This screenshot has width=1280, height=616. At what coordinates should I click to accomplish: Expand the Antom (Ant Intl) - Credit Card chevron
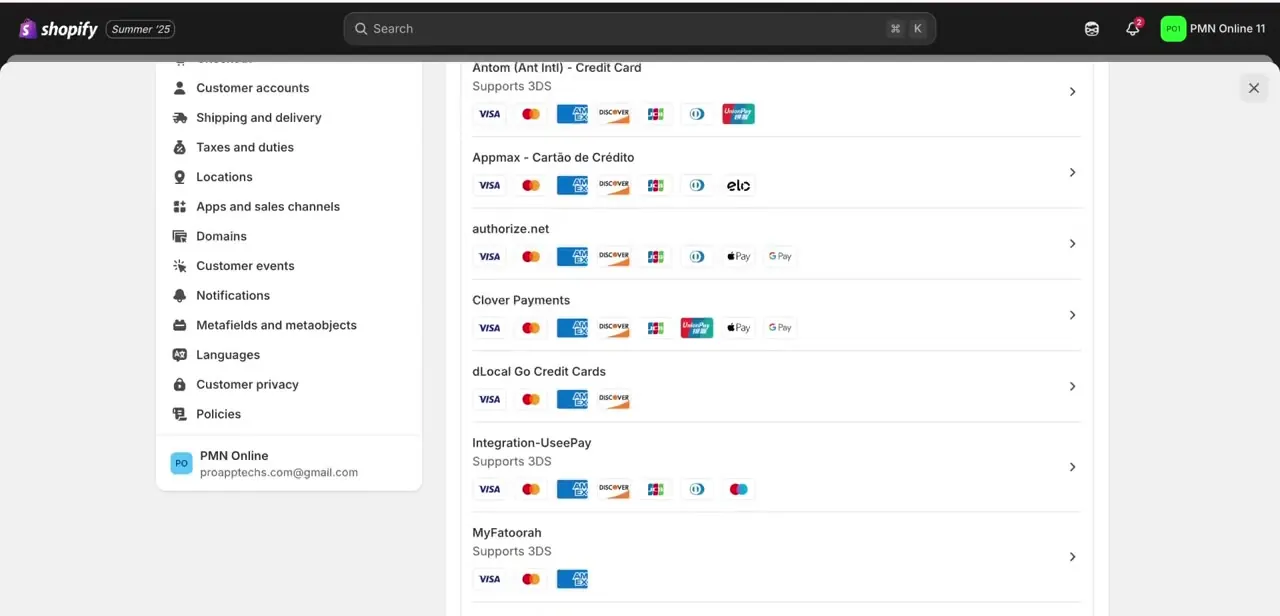click(1072, 92)
